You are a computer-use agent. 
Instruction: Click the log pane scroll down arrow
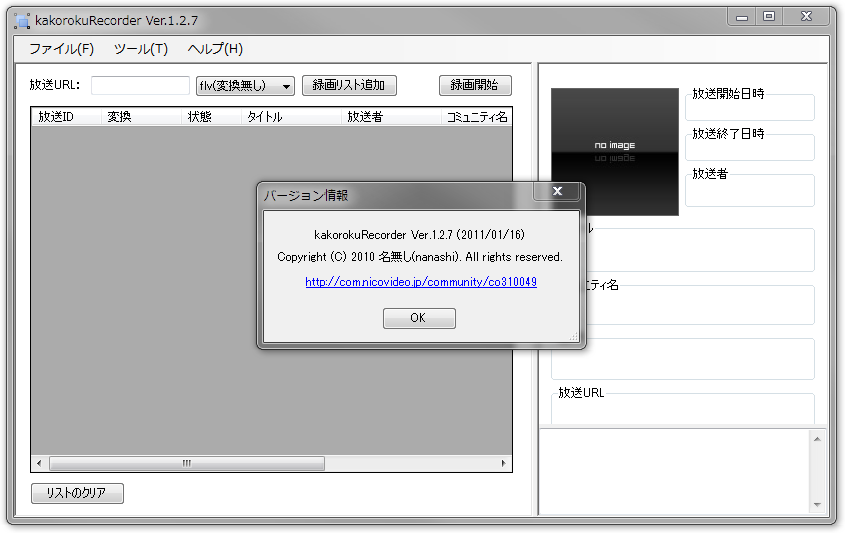(817, 504)
